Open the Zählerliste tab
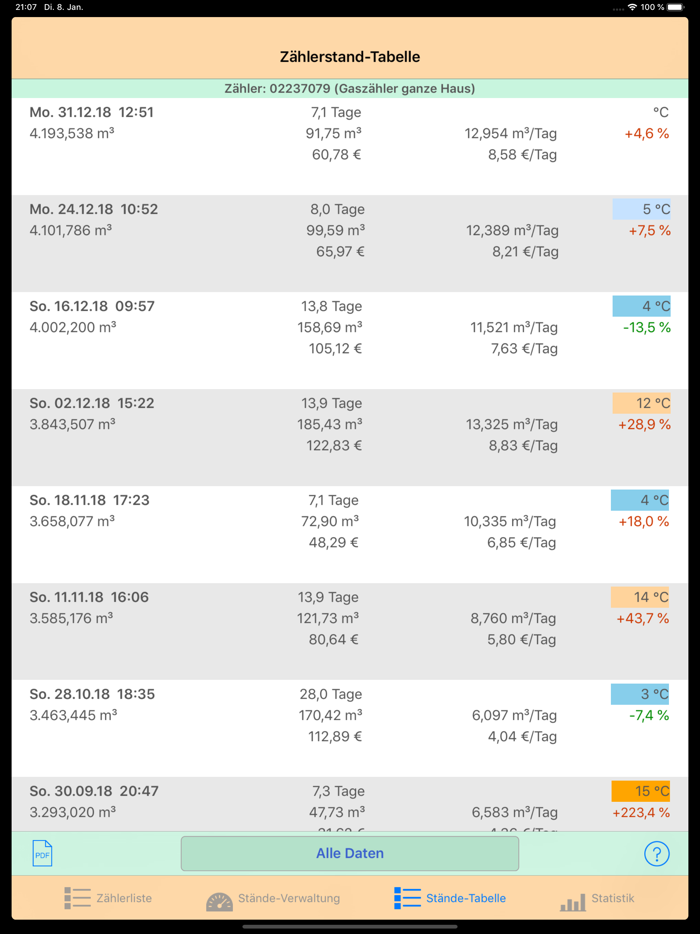The image size is (700, 934). 123,898
